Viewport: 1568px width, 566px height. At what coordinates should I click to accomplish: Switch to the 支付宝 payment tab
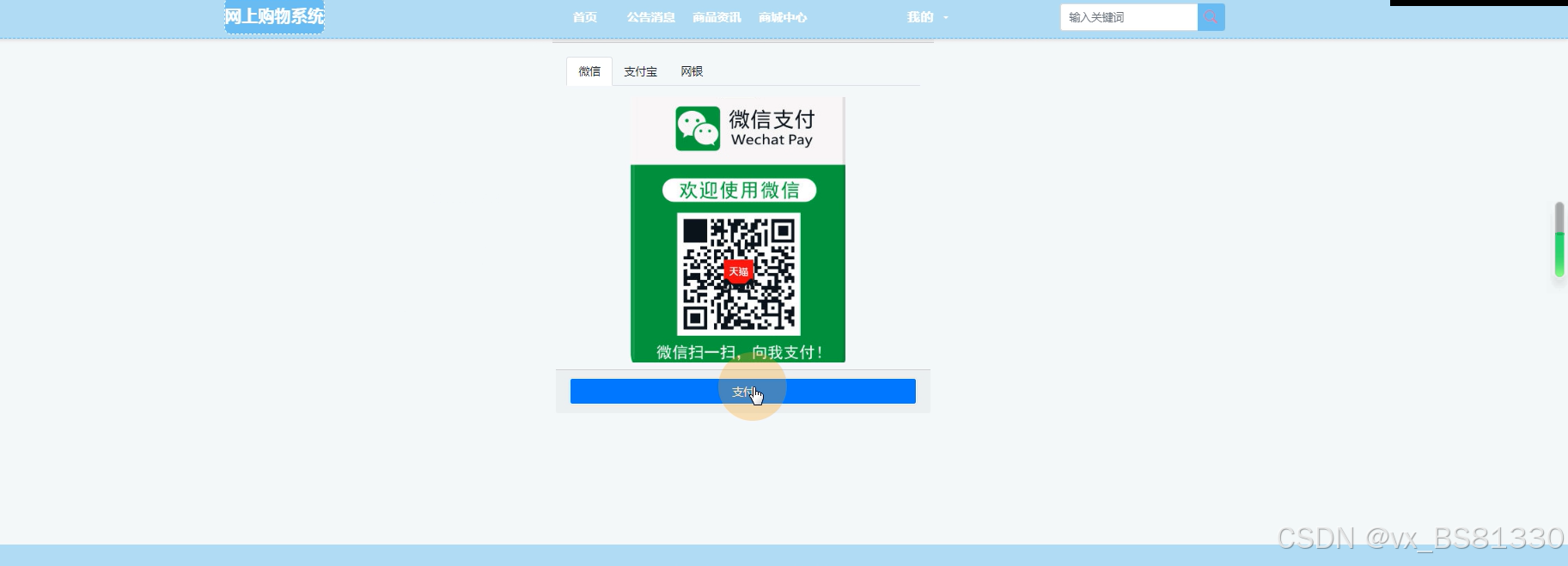coord(640,71)
